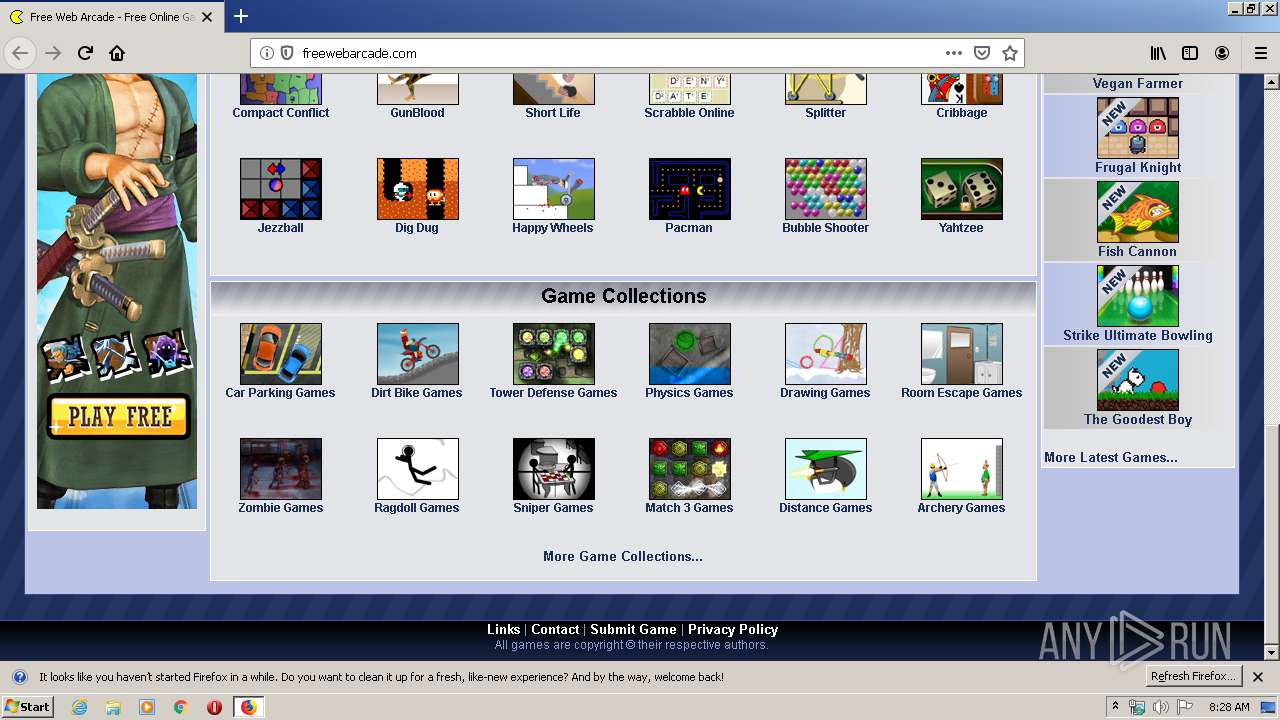Image resolution: width=1280 pixels, height=720 pixels.
Task: Open Distance Games collection thumbnail
Action: (825, 469)
